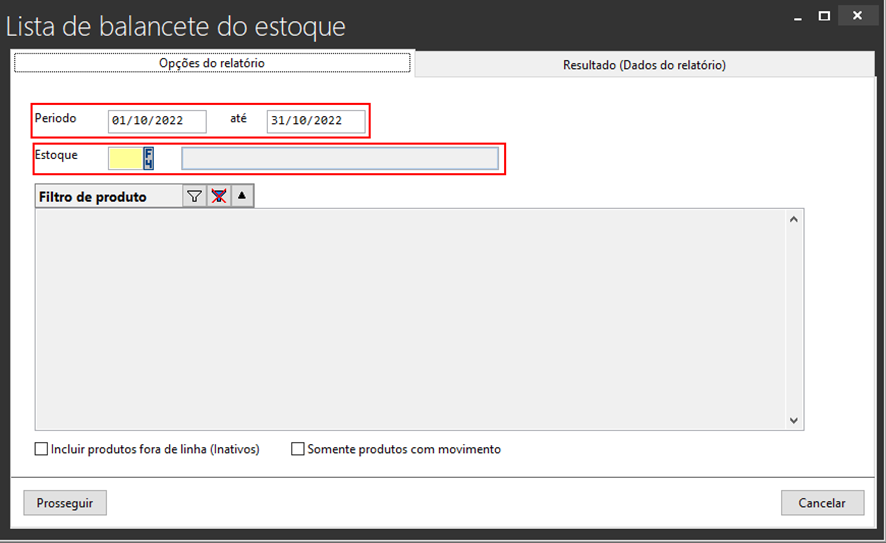Click the F4 lookup icon beside Estoque
This screenshot has height=543, width=886.
point(149,158)
